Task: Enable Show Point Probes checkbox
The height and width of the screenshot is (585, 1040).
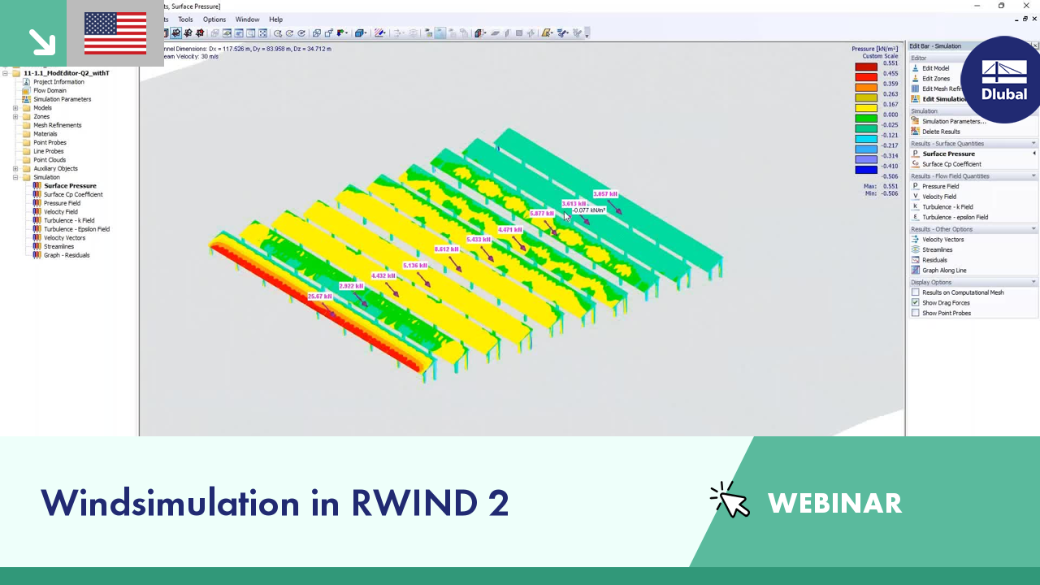Action: click(915, 313)
